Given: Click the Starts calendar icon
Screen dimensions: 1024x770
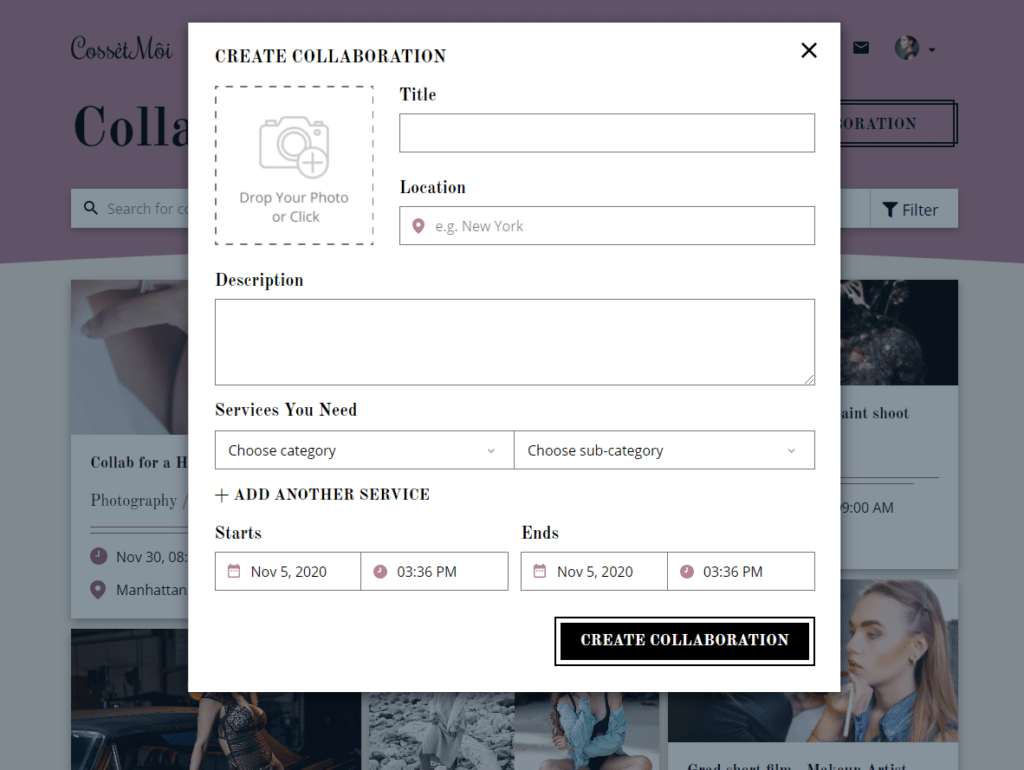Looking at the screenshot, I should click(x=234, y=571).
